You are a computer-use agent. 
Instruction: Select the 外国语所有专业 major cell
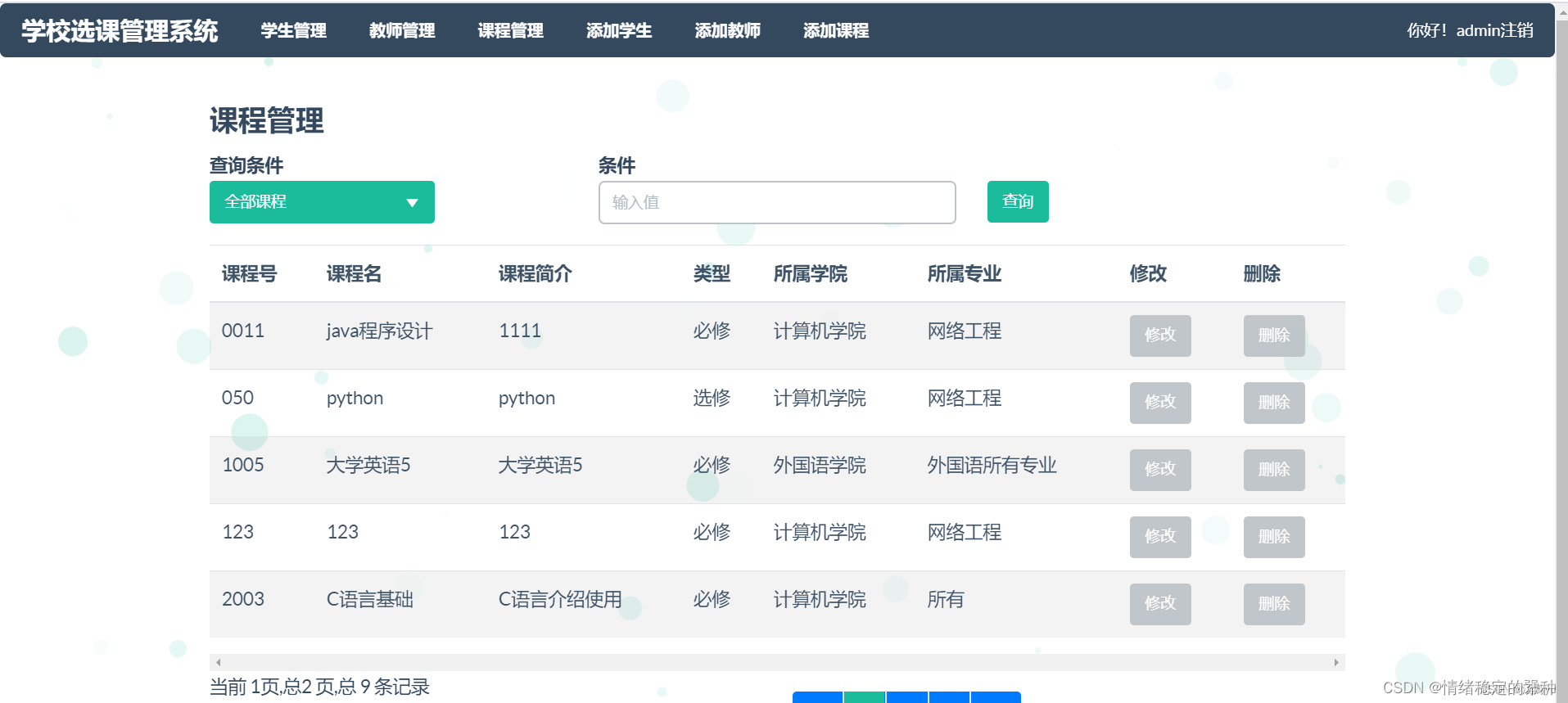coord(992,465)
